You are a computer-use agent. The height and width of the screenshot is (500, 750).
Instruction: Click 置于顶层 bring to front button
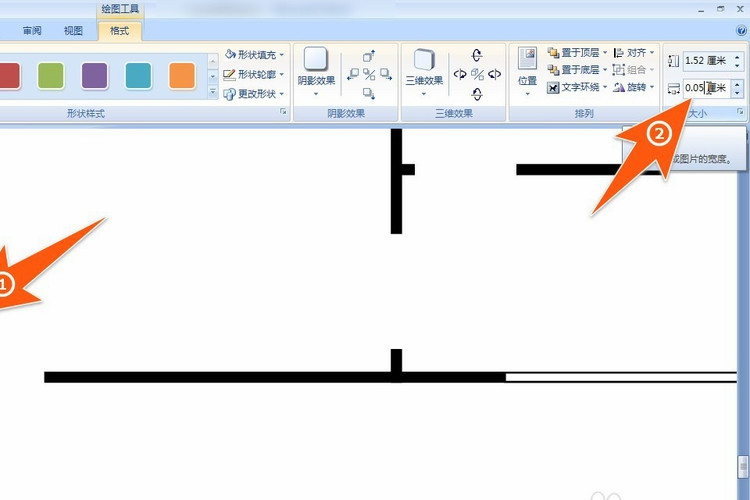(x=574, y=52)
